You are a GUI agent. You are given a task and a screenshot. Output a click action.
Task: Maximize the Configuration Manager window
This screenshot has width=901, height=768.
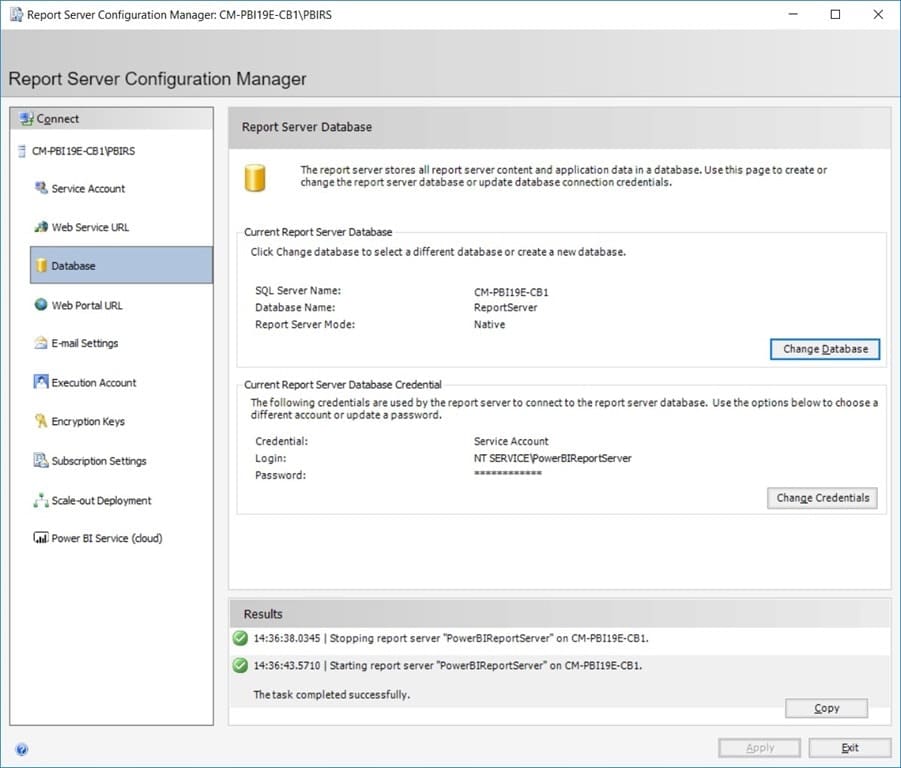coord(835,14)
